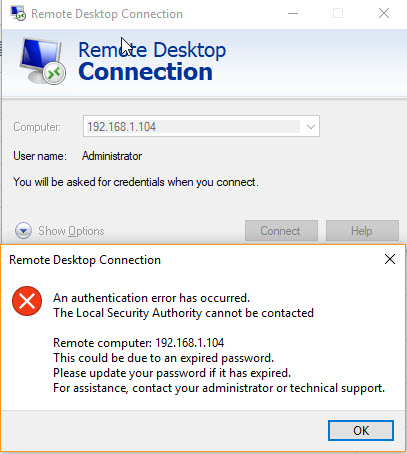Click the 'An authentication error has occurred' text

click(151, 298)
